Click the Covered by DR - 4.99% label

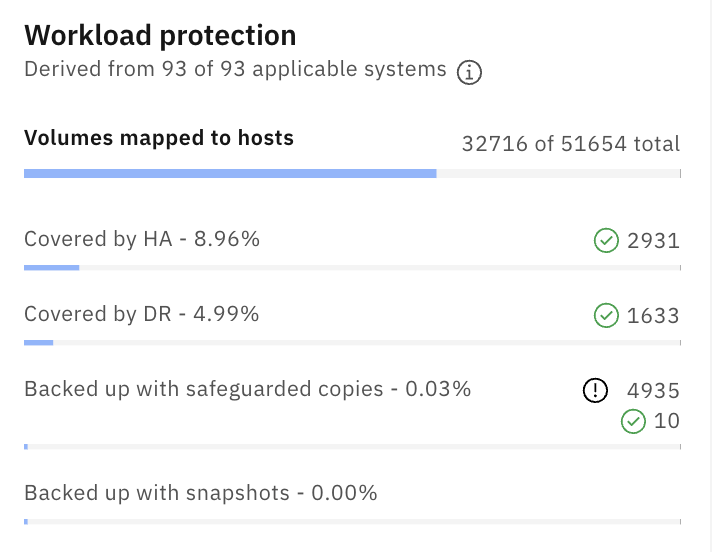coord(141,314)
